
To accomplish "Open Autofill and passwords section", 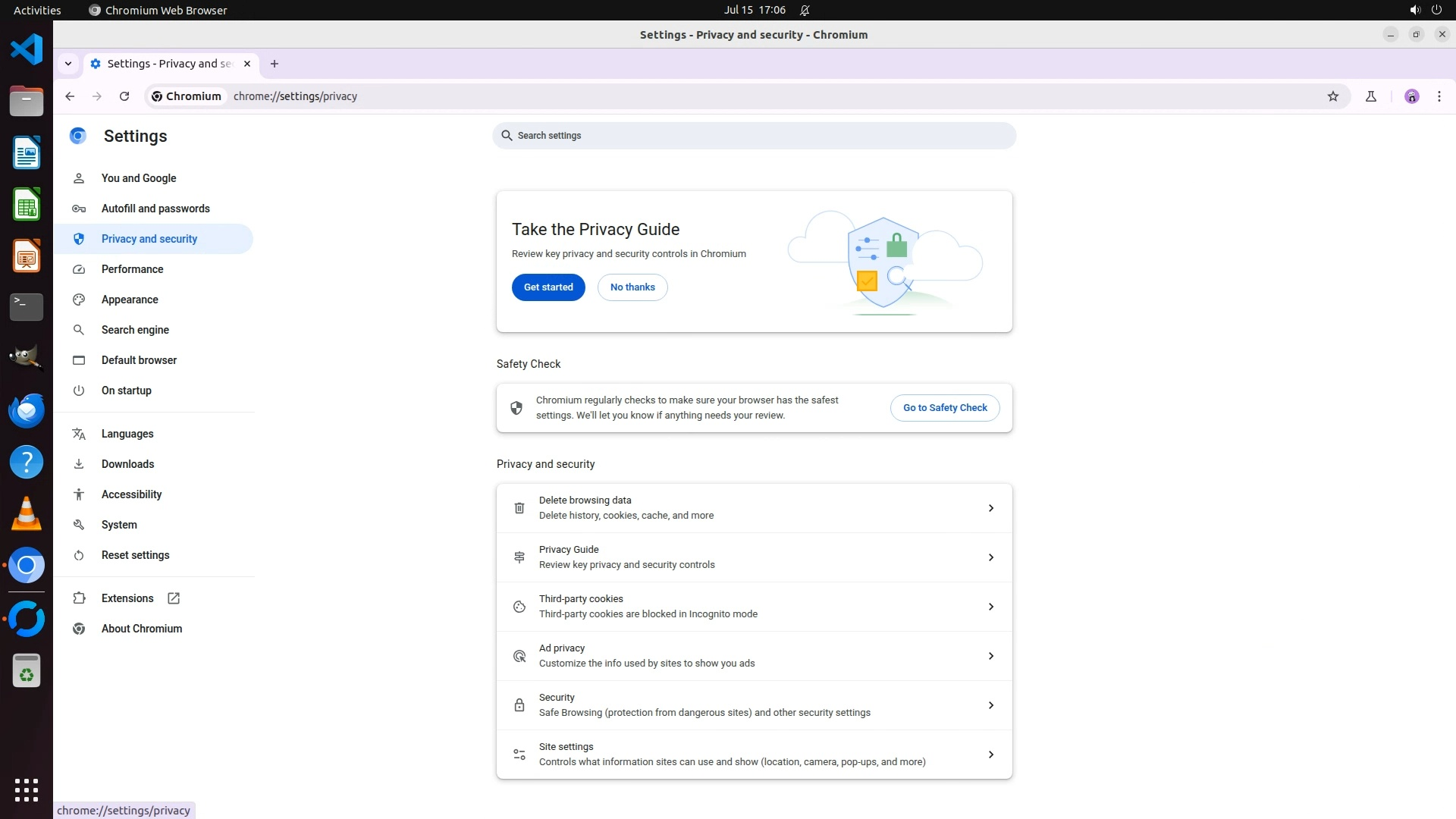I will tap(155, 209).
